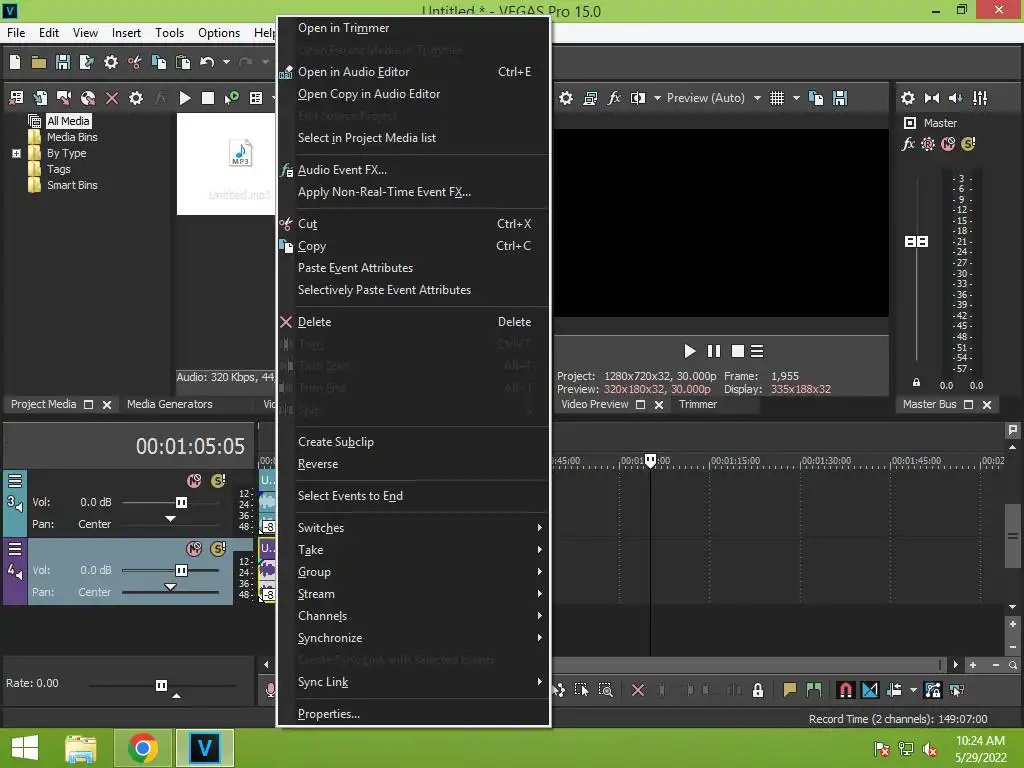
Task: Open the Undo history dropdown arrow
Action: 226,62
